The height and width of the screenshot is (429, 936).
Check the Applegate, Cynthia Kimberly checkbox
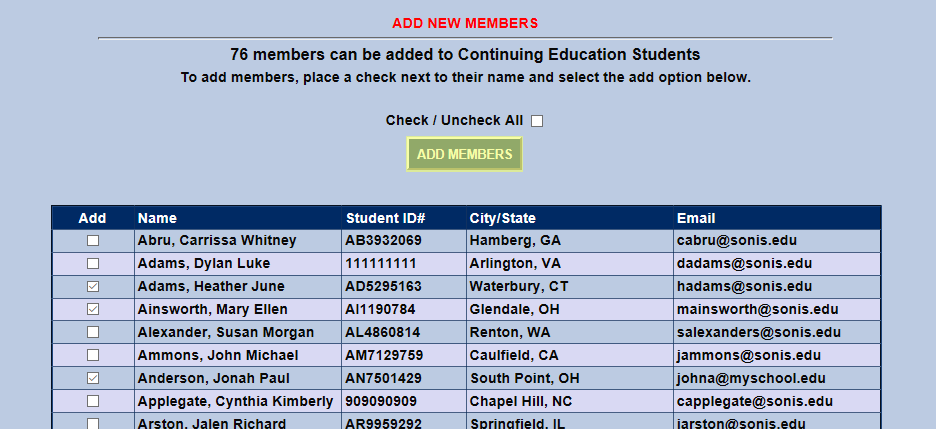click(x=93, y=402)
